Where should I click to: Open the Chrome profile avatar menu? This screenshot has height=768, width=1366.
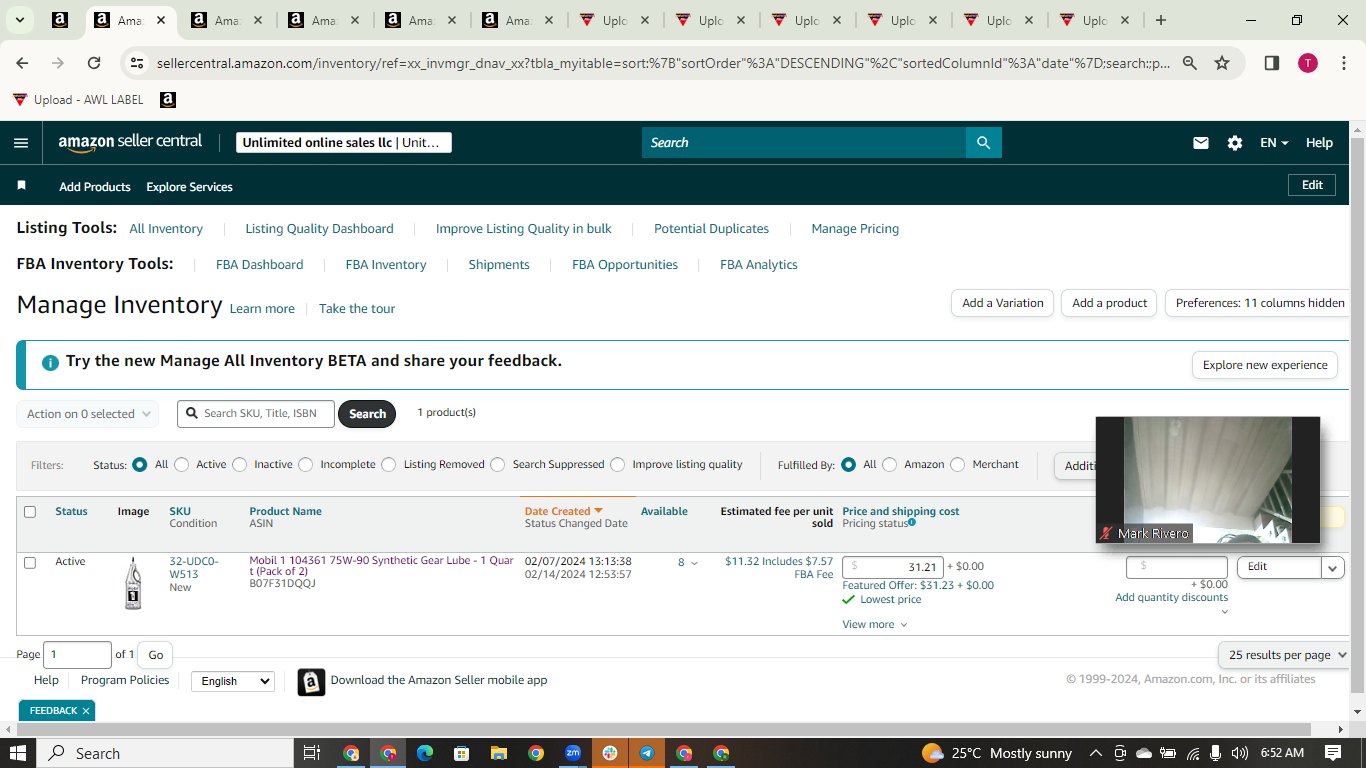[x=1308, y=63]
